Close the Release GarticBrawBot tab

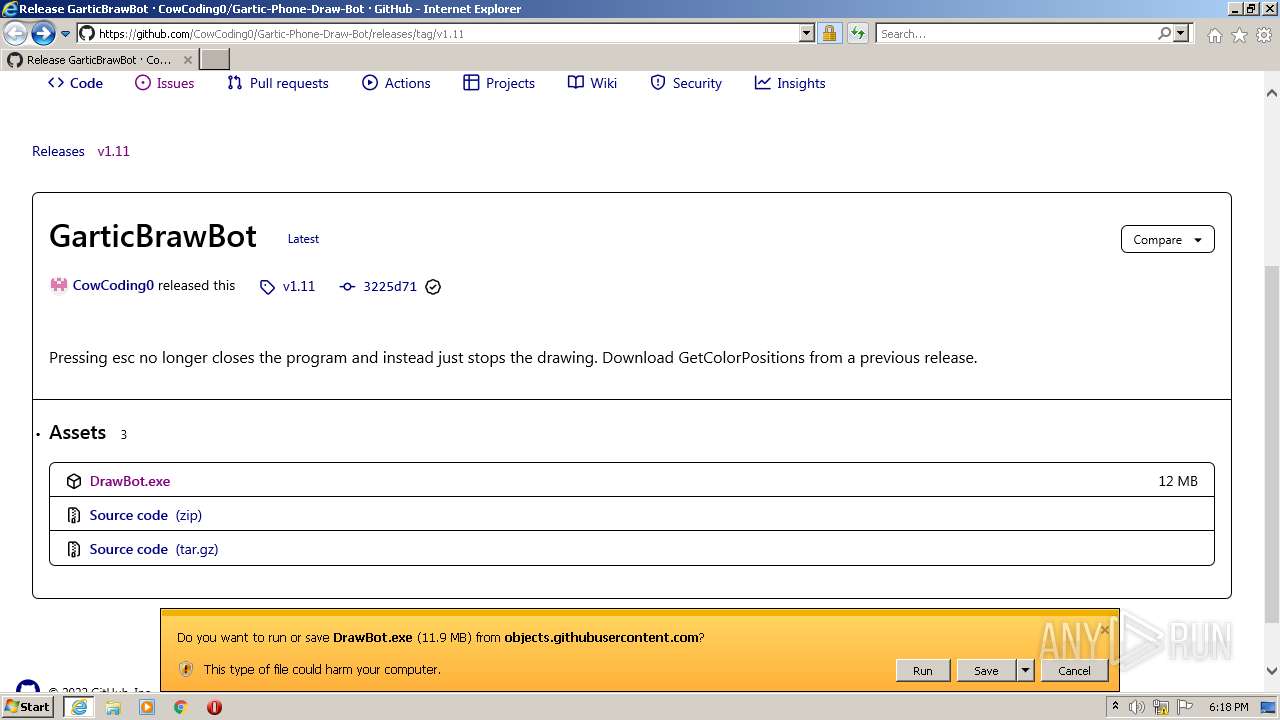187,60
